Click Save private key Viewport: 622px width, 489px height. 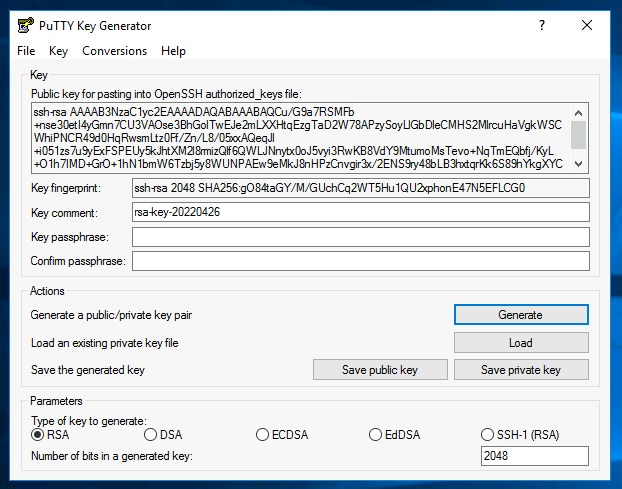pyautogui.click(x=520, y=370)
